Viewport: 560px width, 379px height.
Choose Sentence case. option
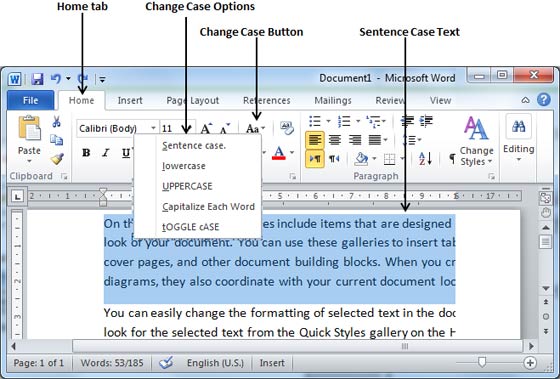point(198,145)
